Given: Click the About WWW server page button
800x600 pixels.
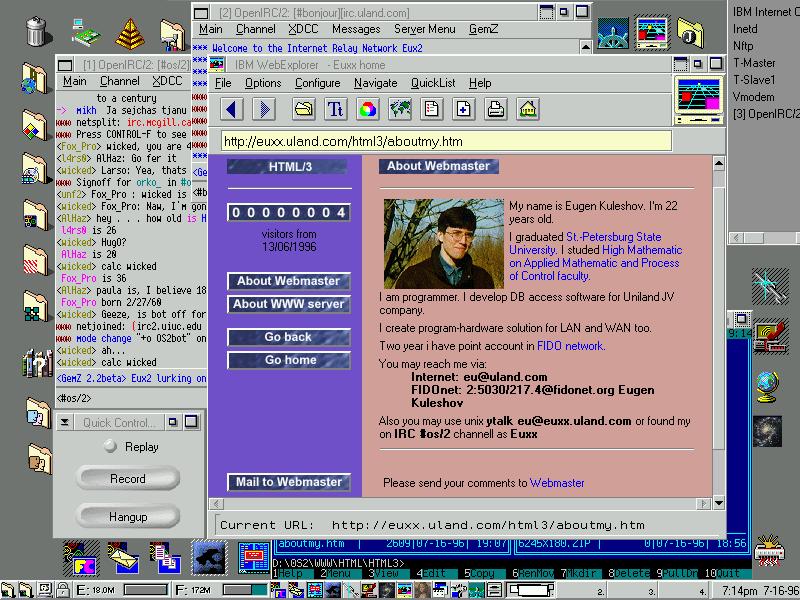Looking at the screenshot, I should tap(289, 304).
